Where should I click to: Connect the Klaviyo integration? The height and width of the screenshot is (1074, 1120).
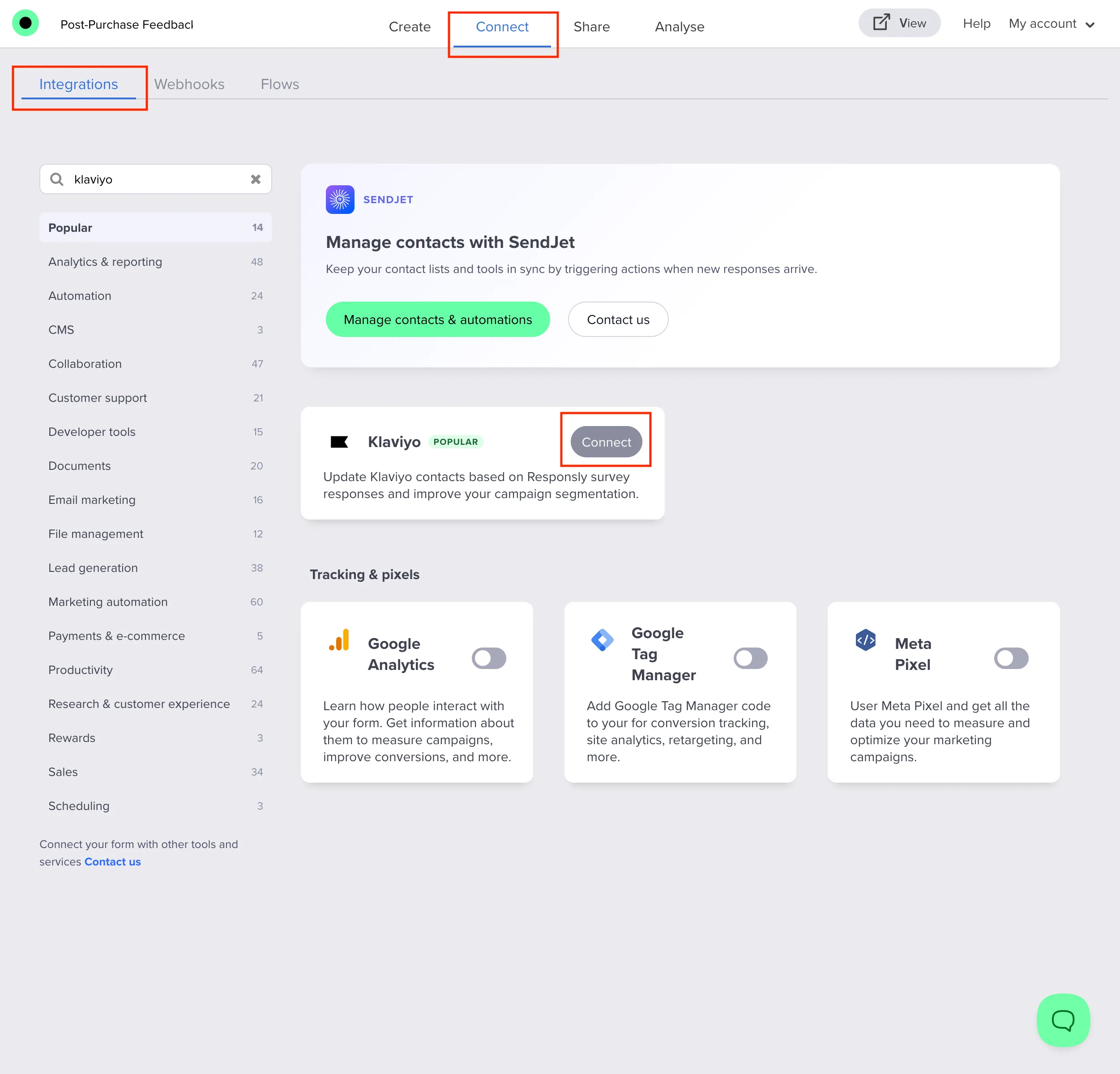pos(606,442)
